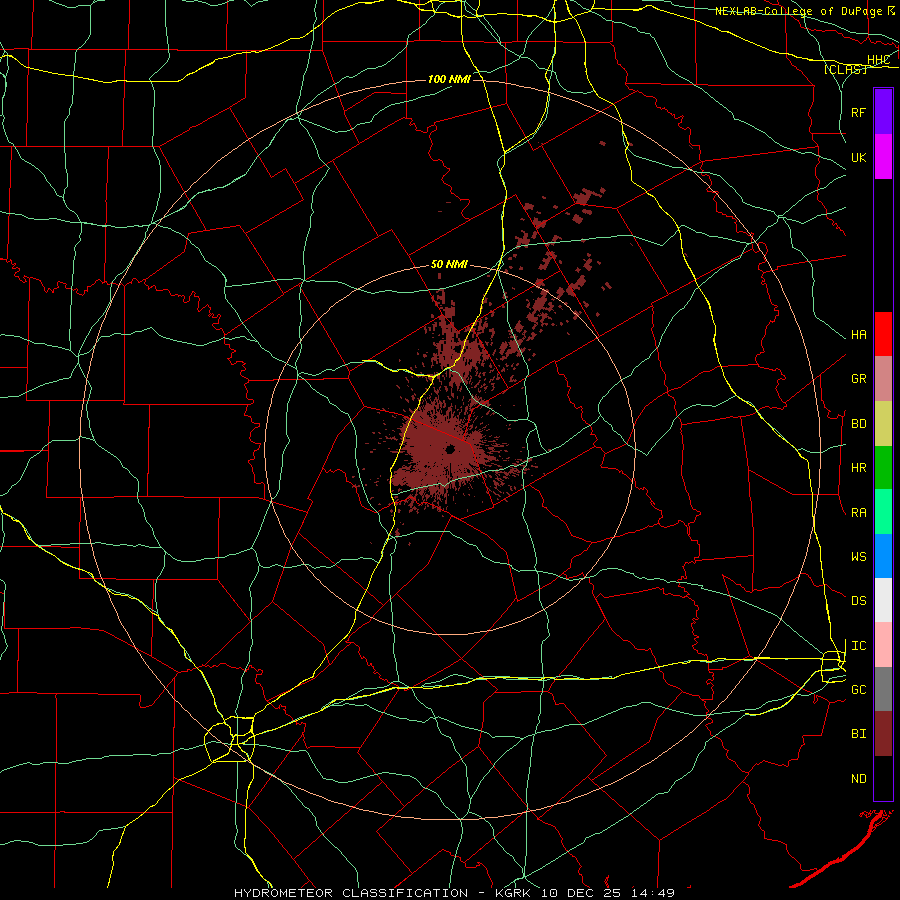Click the 50 NMI range ring label
The width and height of the screenshot is (900, 900).
coord(449,264)
